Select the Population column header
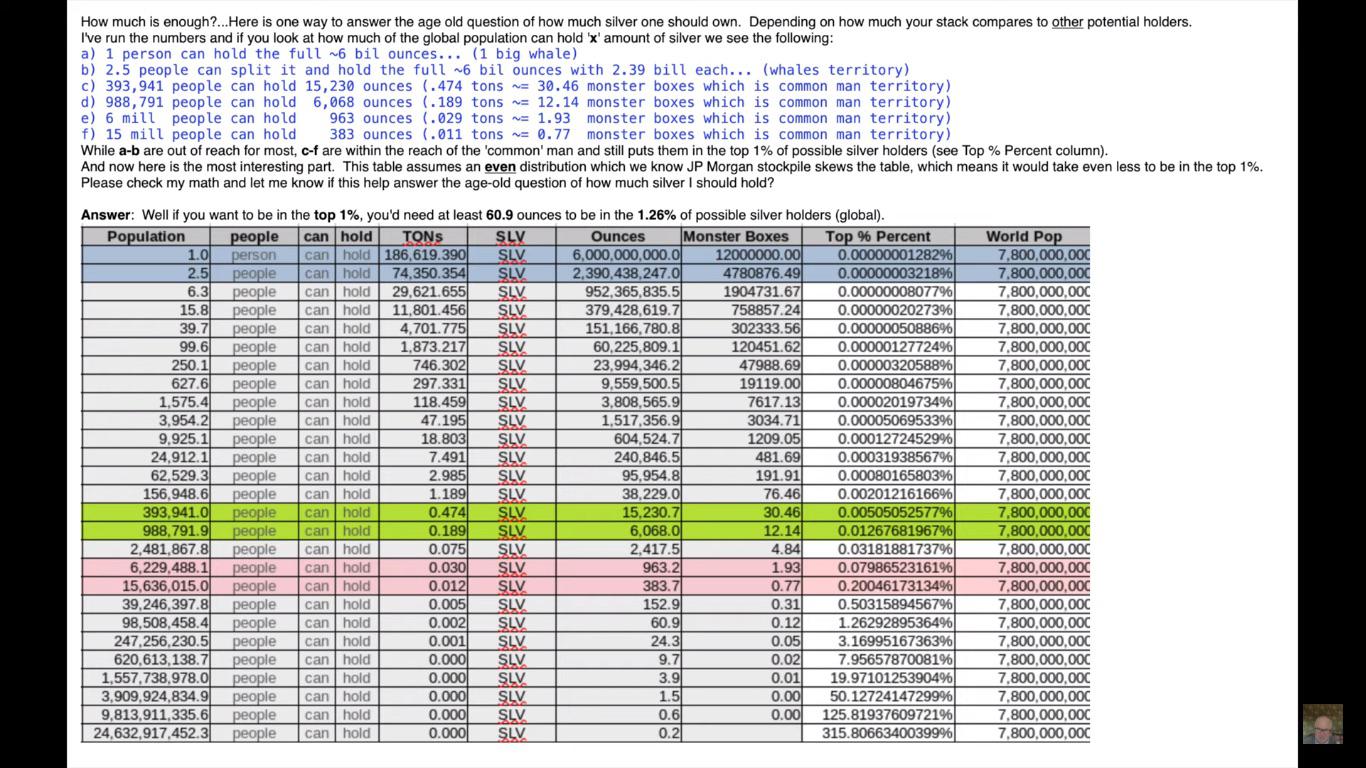Screen dimensions: 1366x768 [146, 237]
